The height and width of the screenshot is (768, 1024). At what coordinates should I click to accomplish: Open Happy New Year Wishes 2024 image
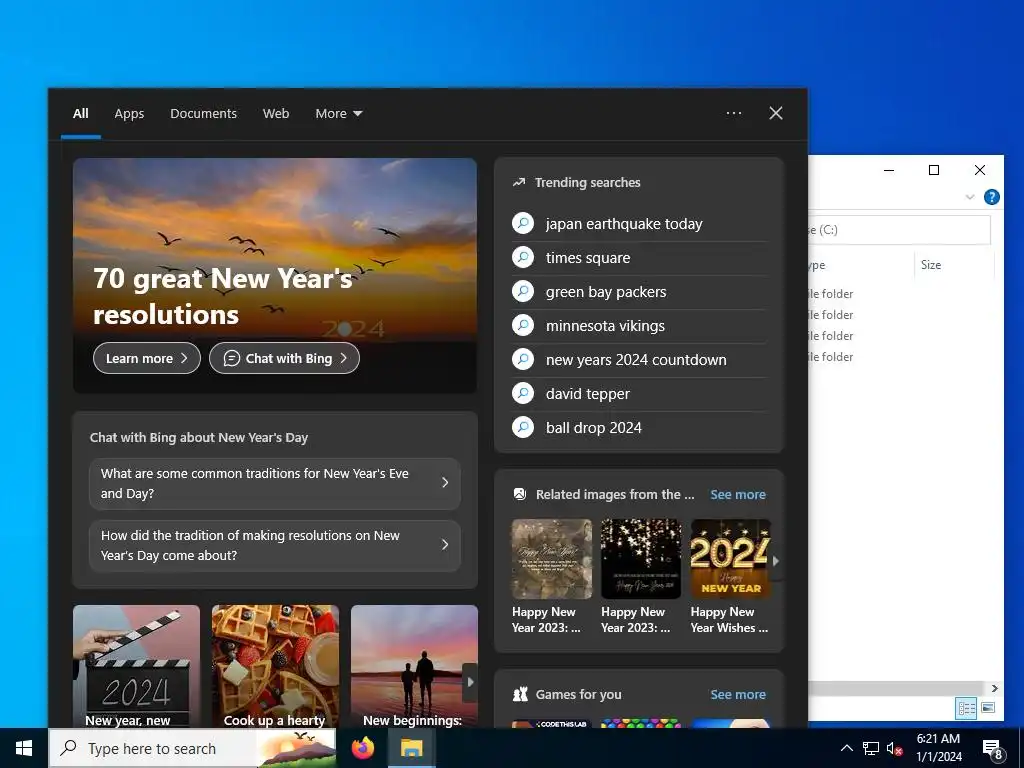pos(730,558)
